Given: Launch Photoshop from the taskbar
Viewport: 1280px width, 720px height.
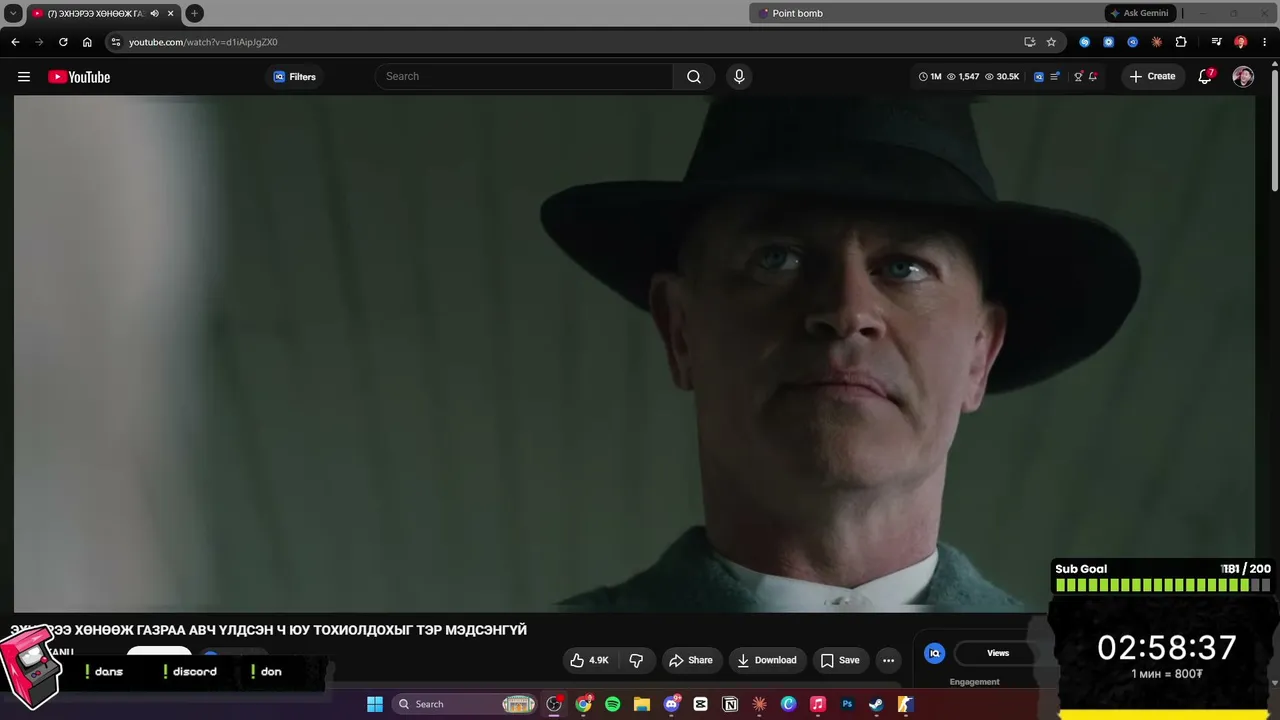Looking at the screenshot, I should pyautogui.click(x=847, y=704).
